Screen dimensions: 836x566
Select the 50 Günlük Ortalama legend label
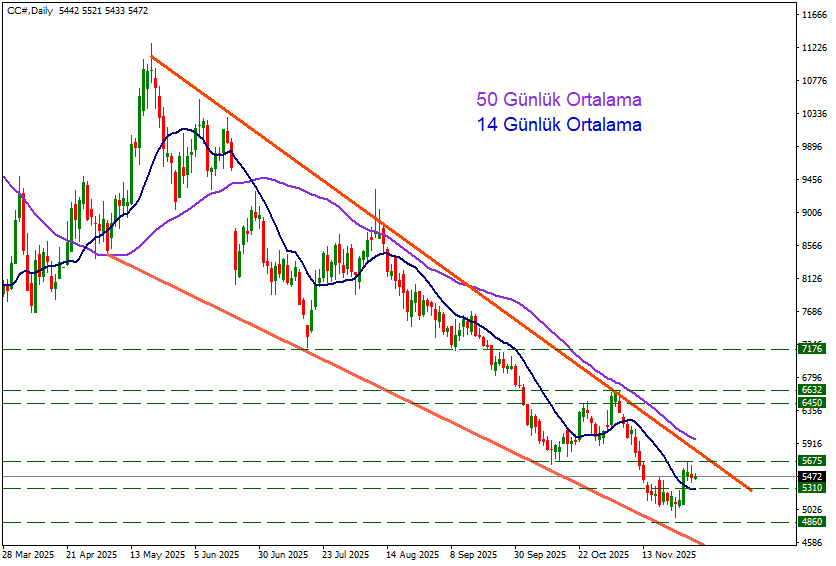(558, 100)
